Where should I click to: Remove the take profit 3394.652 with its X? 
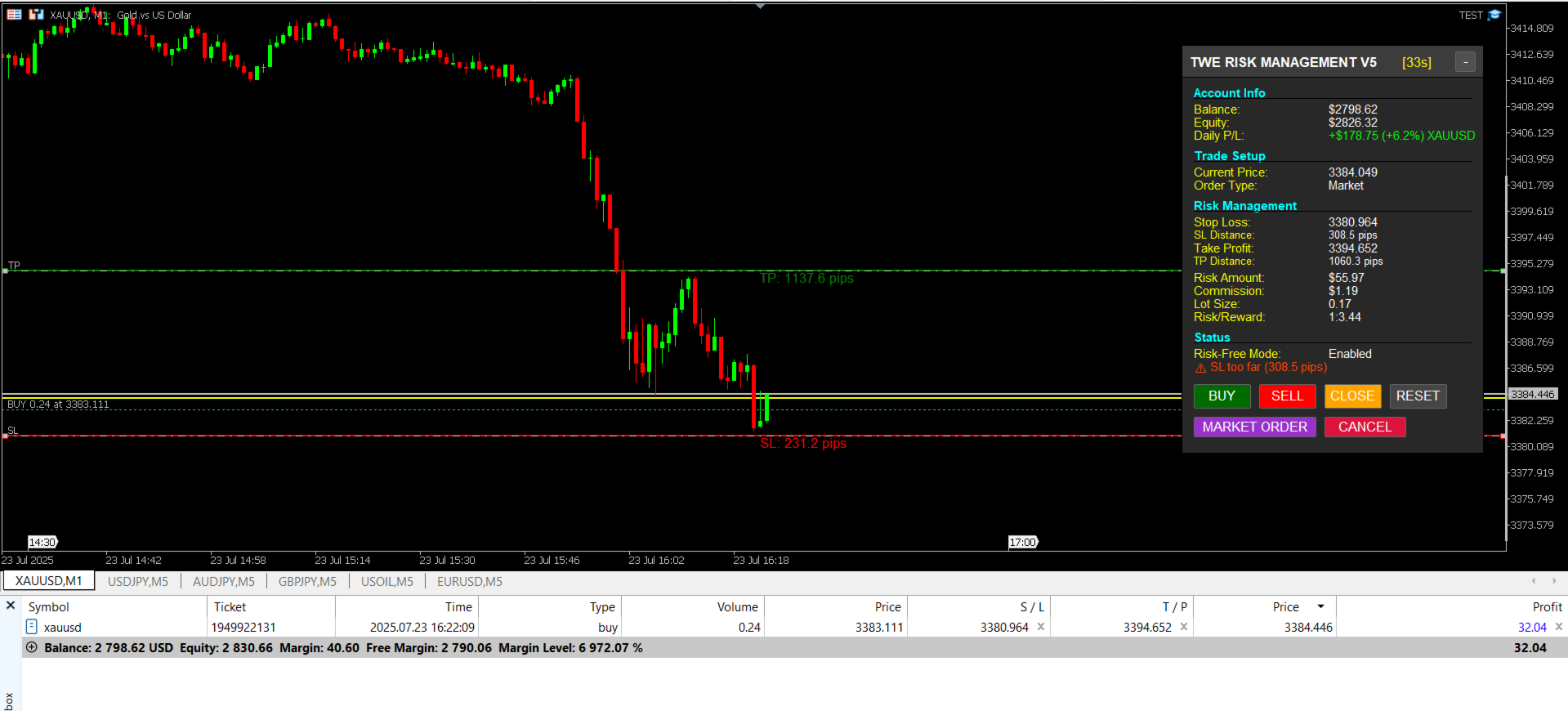(x=1184, y=627)
